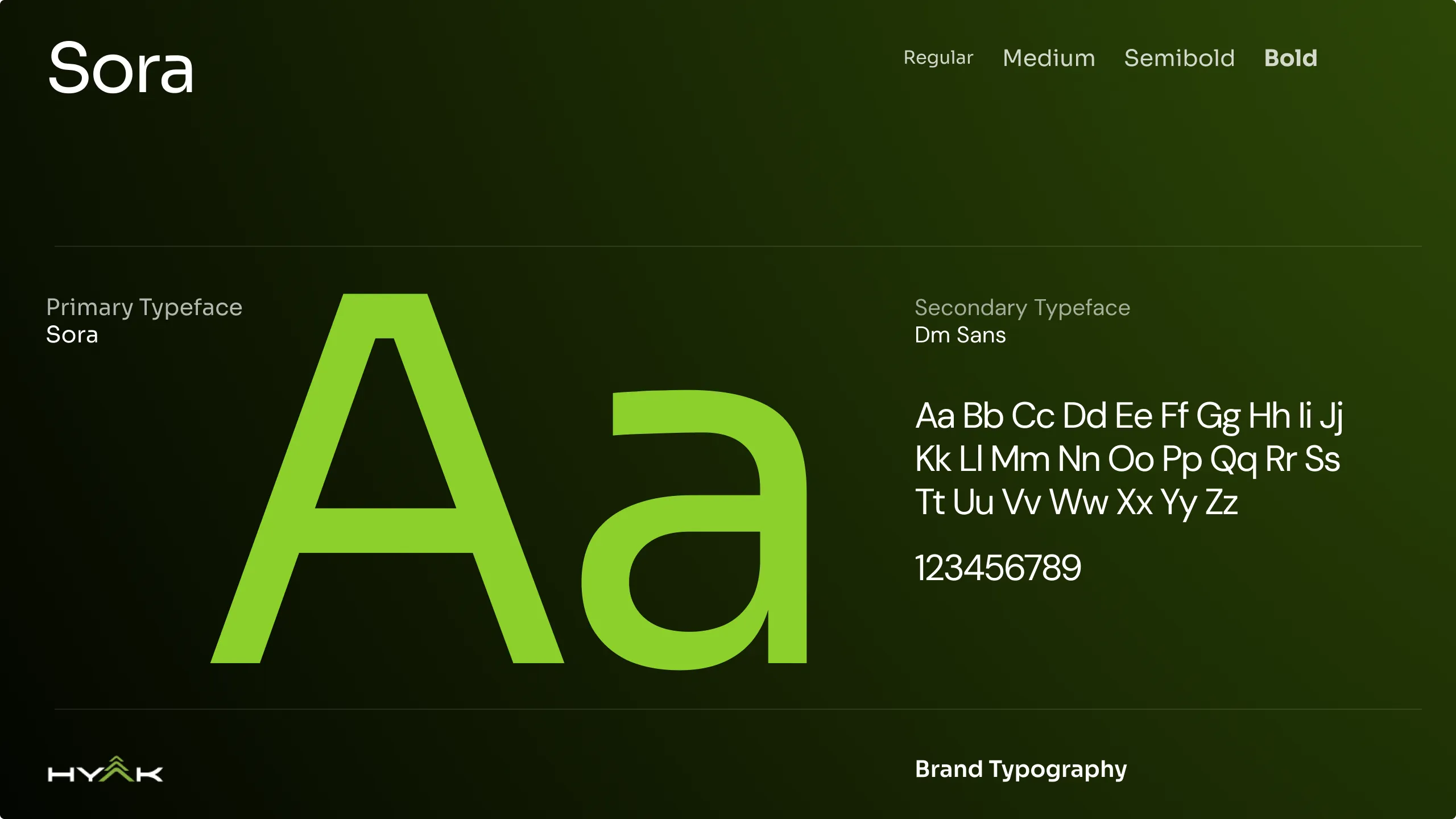Click the Ss pair in alphabet sample

pos(1322,459)
